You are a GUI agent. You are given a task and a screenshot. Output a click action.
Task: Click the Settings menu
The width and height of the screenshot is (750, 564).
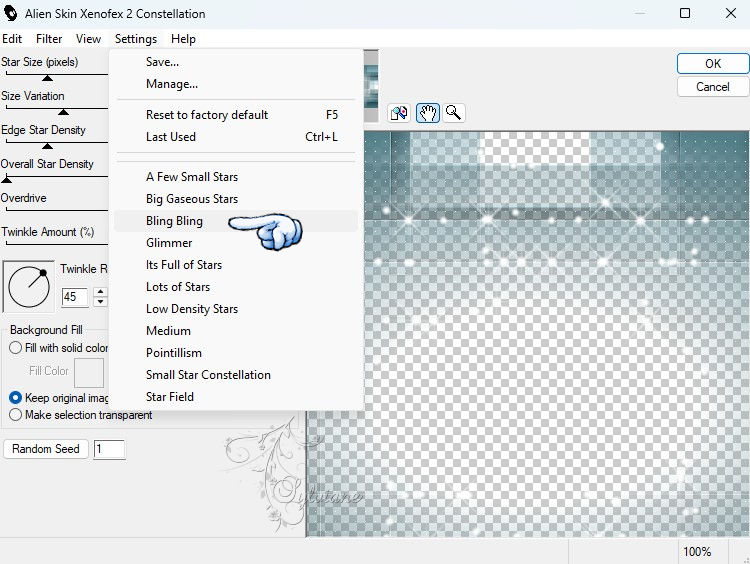(x=136, y=39)
